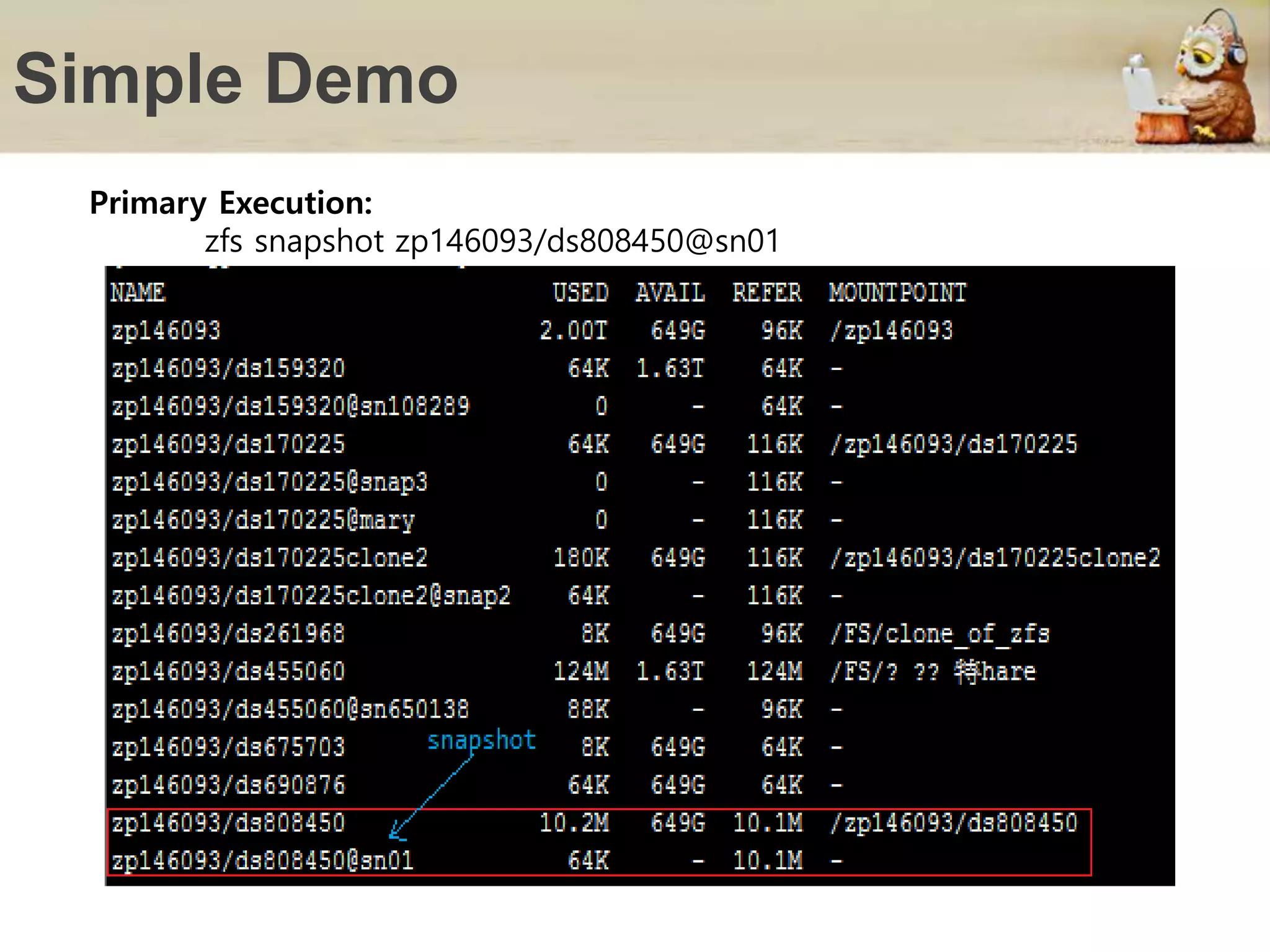
Task: Select dataset 'zp146093/ds690876'
Action: (228, 785)
